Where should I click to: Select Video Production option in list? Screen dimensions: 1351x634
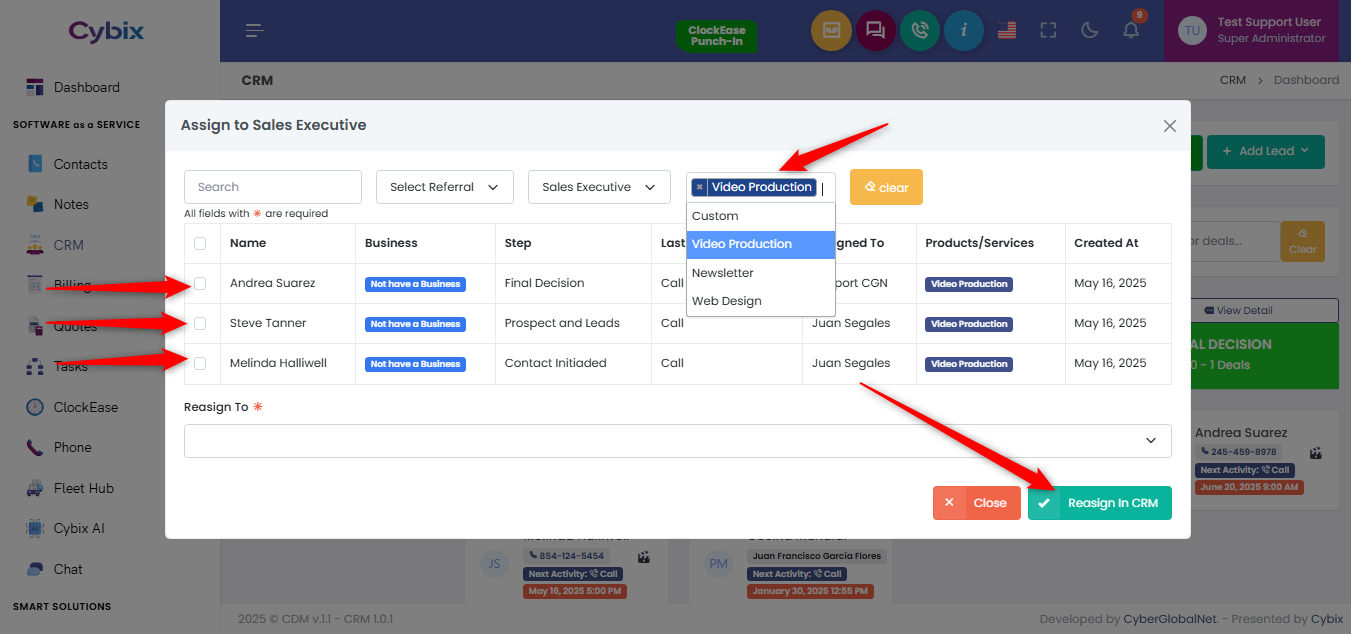click(x=761, y=244)
